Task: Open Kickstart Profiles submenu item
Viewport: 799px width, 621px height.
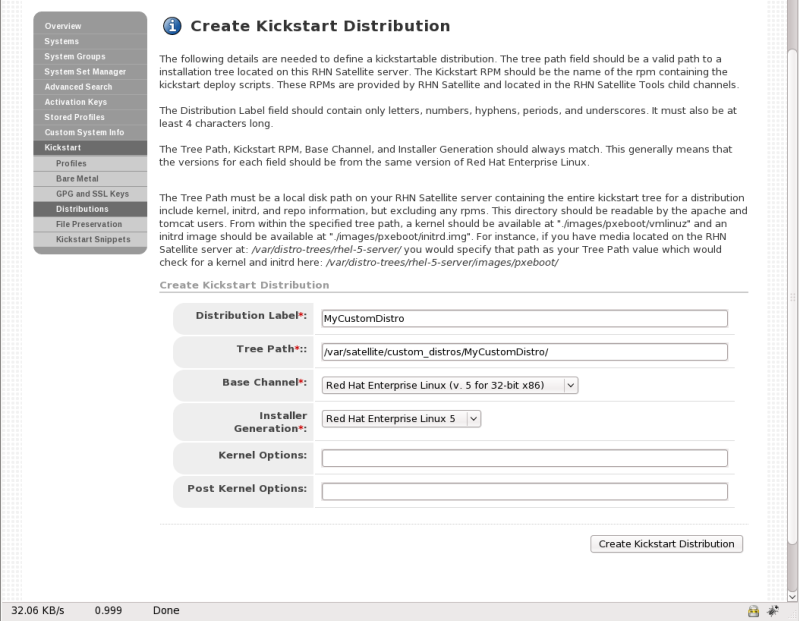Action: [74, 162]
